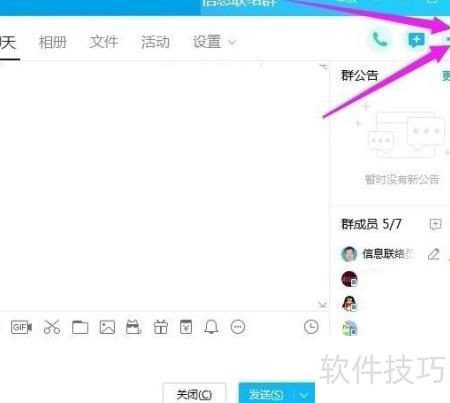Collapse the right side panel arrow
This screenshot has height=403, width=450.
click(323, 67)
